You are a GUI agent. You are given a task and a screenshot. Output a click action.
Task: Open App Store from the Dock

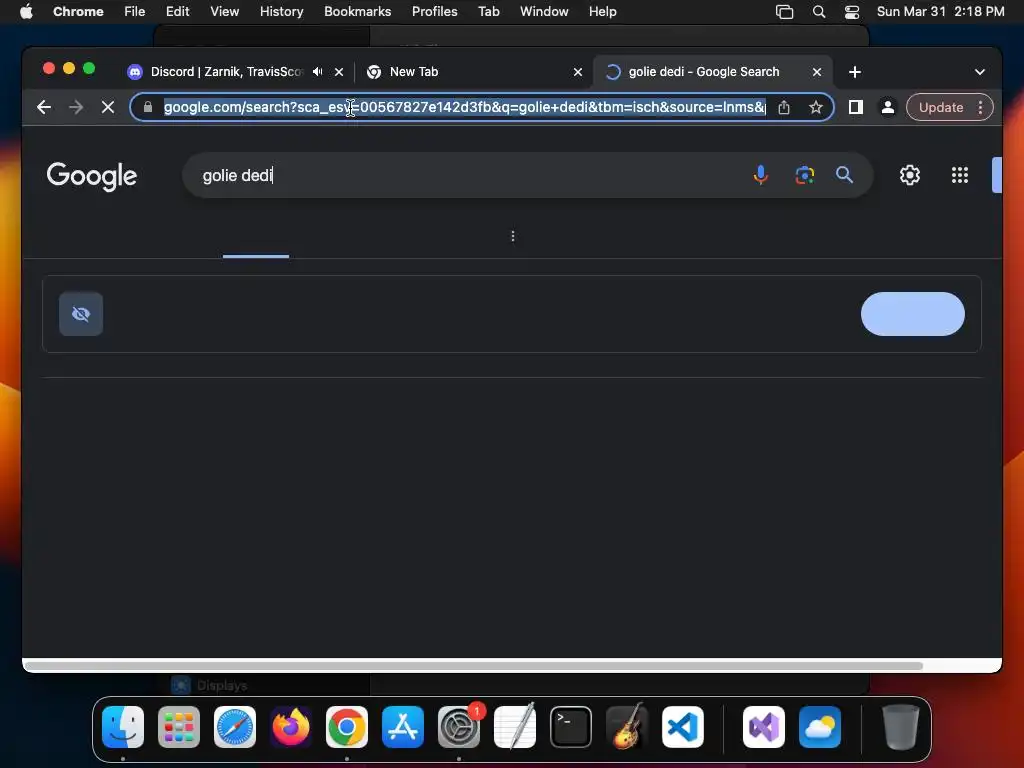click(403, 727)
